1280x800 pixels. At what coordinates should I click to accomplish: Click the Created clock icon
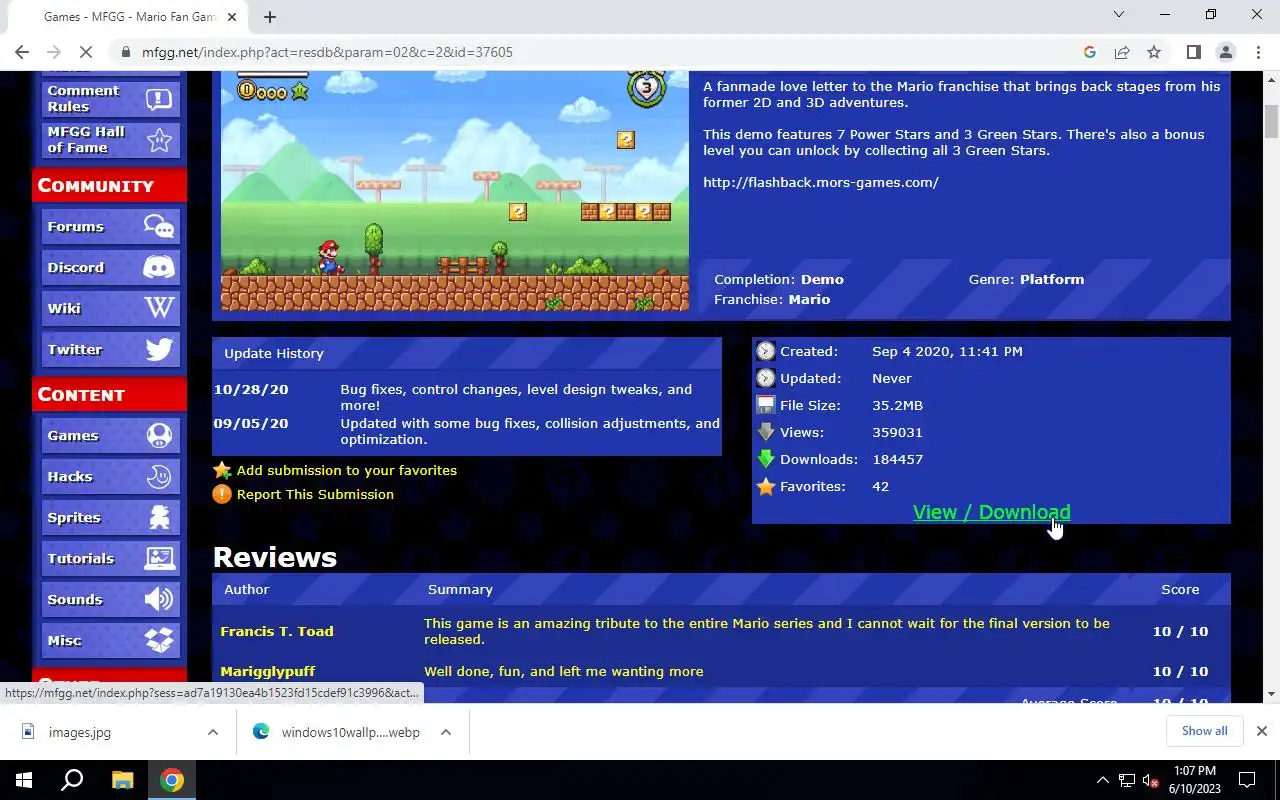tap(766, 351)
